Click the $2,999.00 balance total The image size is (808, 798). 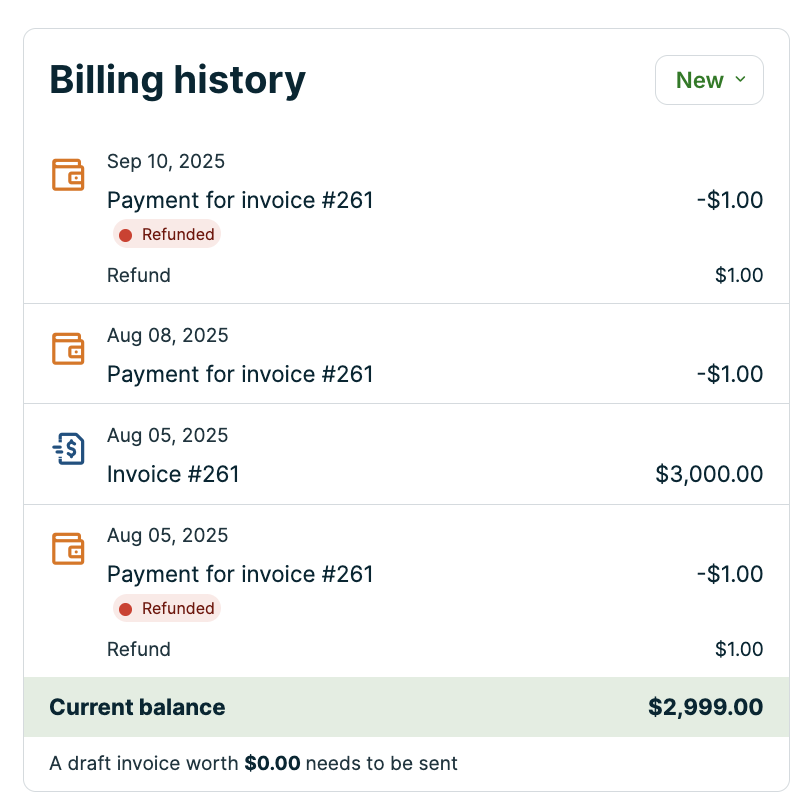[x=705, y=707]
